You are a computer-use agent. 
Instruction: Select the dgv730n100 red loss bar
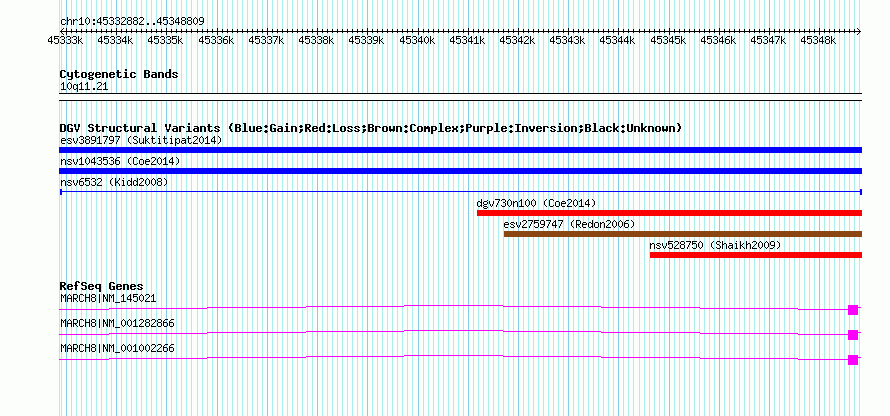669,213
